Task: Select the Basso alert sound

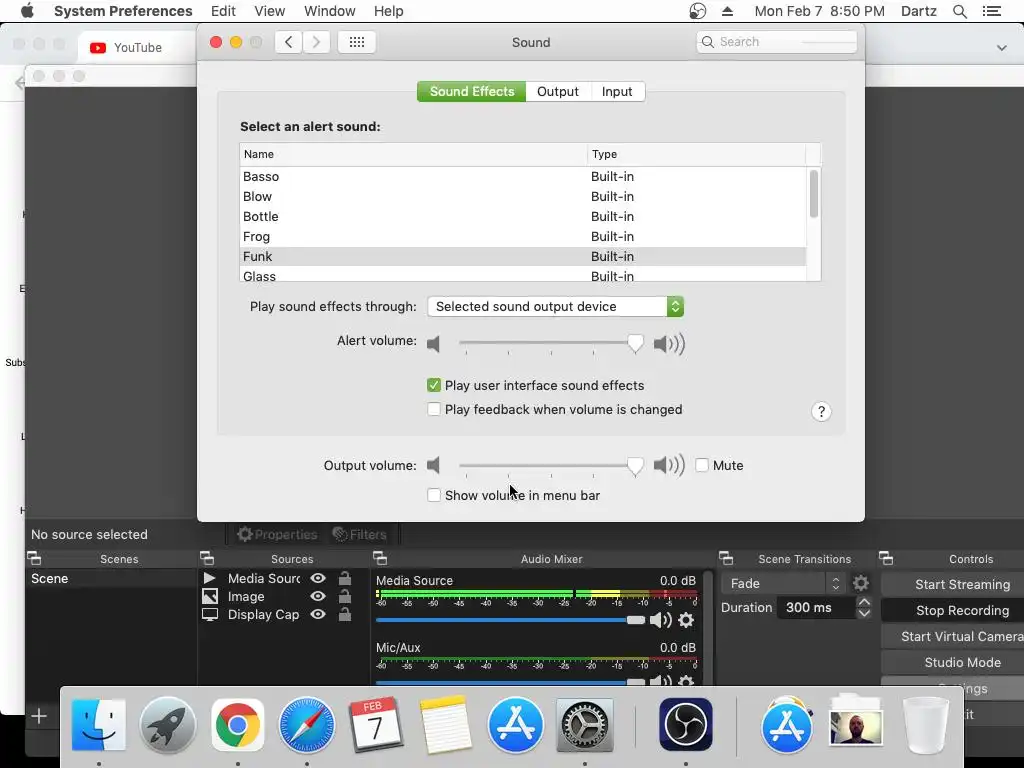Action: pyautogui.click(x=523, y=176)
